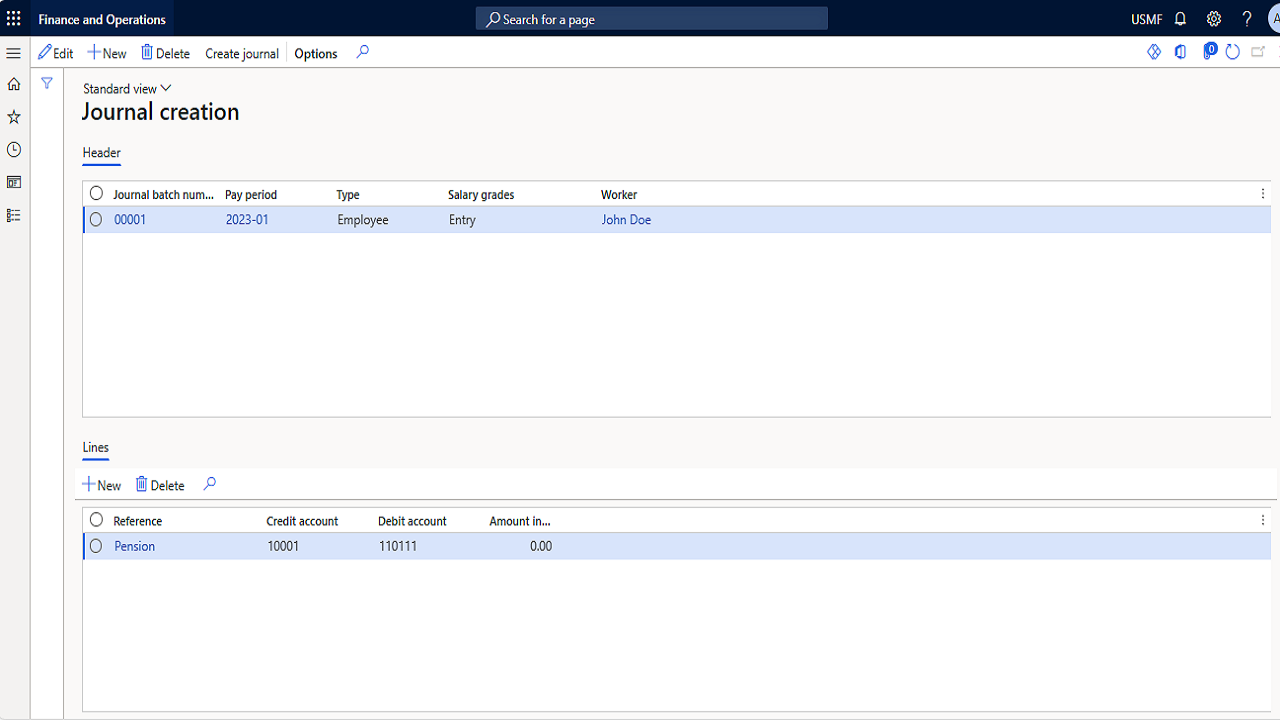Click amount 0.00 cell
Image resolution: width=1280 pixels, height=720 pixels.
coord(541,546)
